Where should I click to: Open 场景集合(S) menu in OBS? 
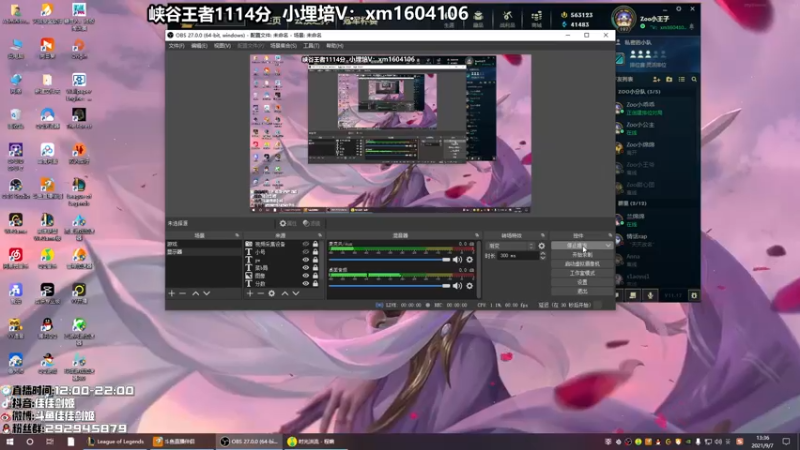click(283, 46)
